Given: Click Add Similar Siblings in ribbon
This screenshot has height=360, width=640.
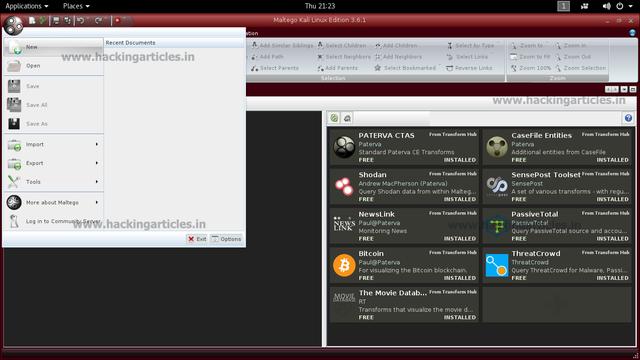Looking at the screenshot, I should pos(282,46).
